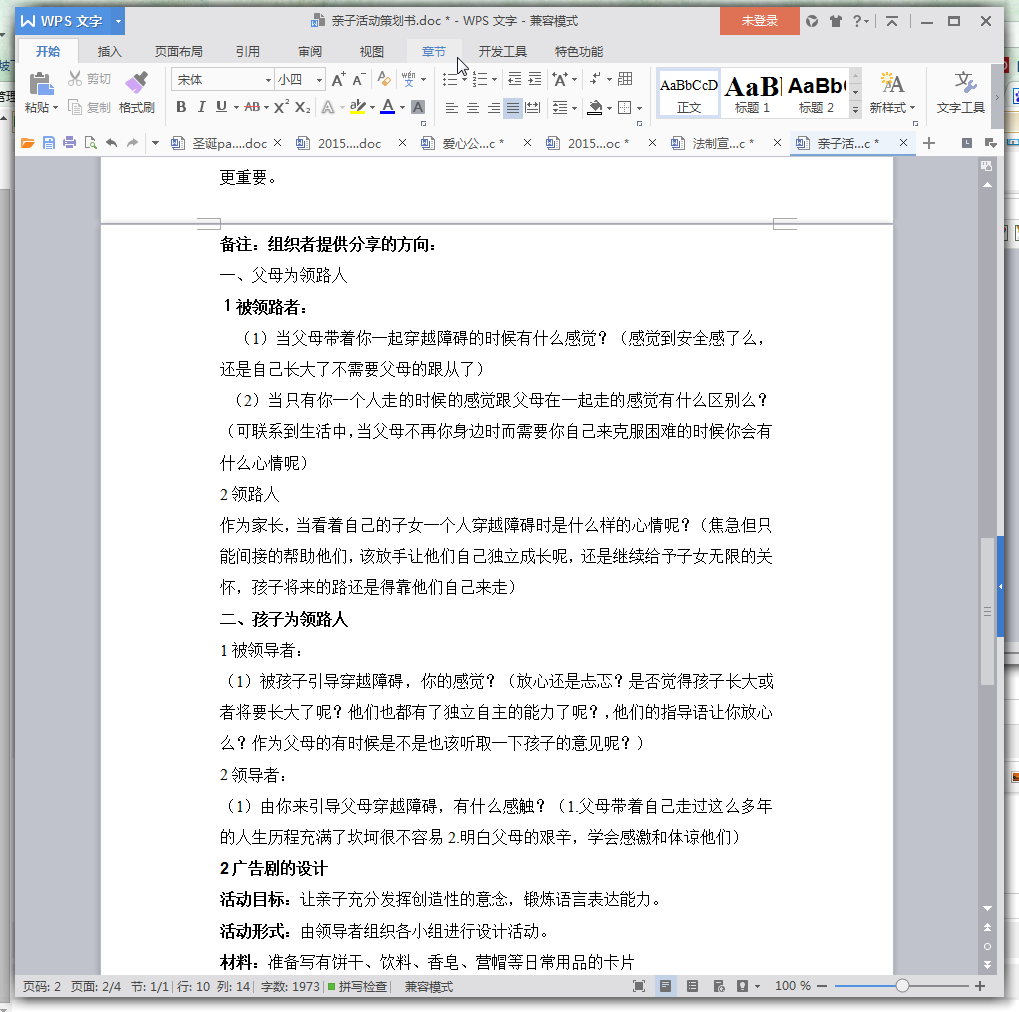Apply the 标题 1 heading style
This screenshot has height=1012, width=1019.
pos(752,93)
